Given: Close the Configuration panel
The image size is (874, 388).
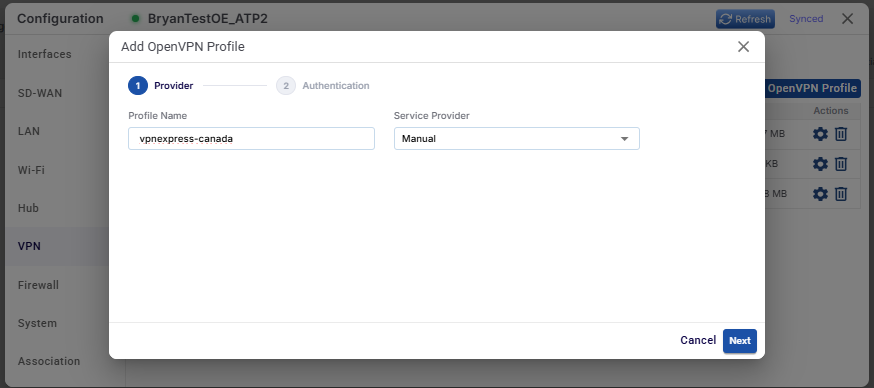Looking at the screenshot, I should (847, 19).
